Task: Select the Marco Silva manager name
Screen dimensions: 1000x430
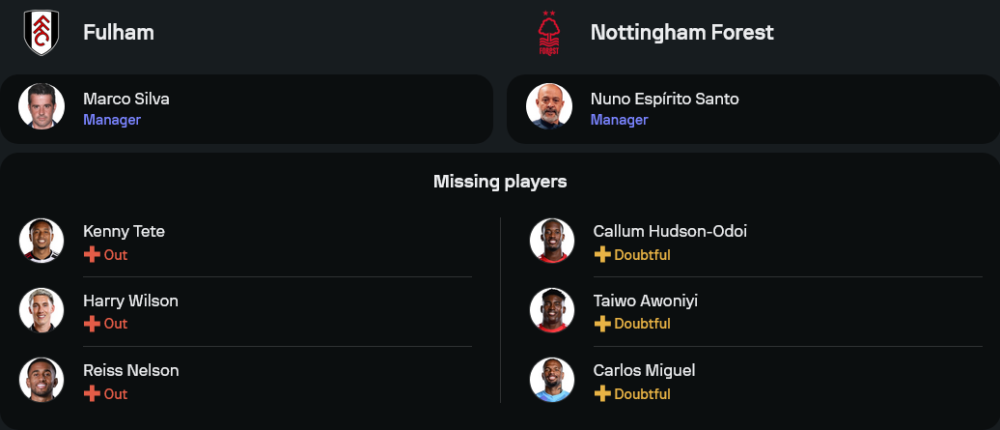Action: click(126, 99)
